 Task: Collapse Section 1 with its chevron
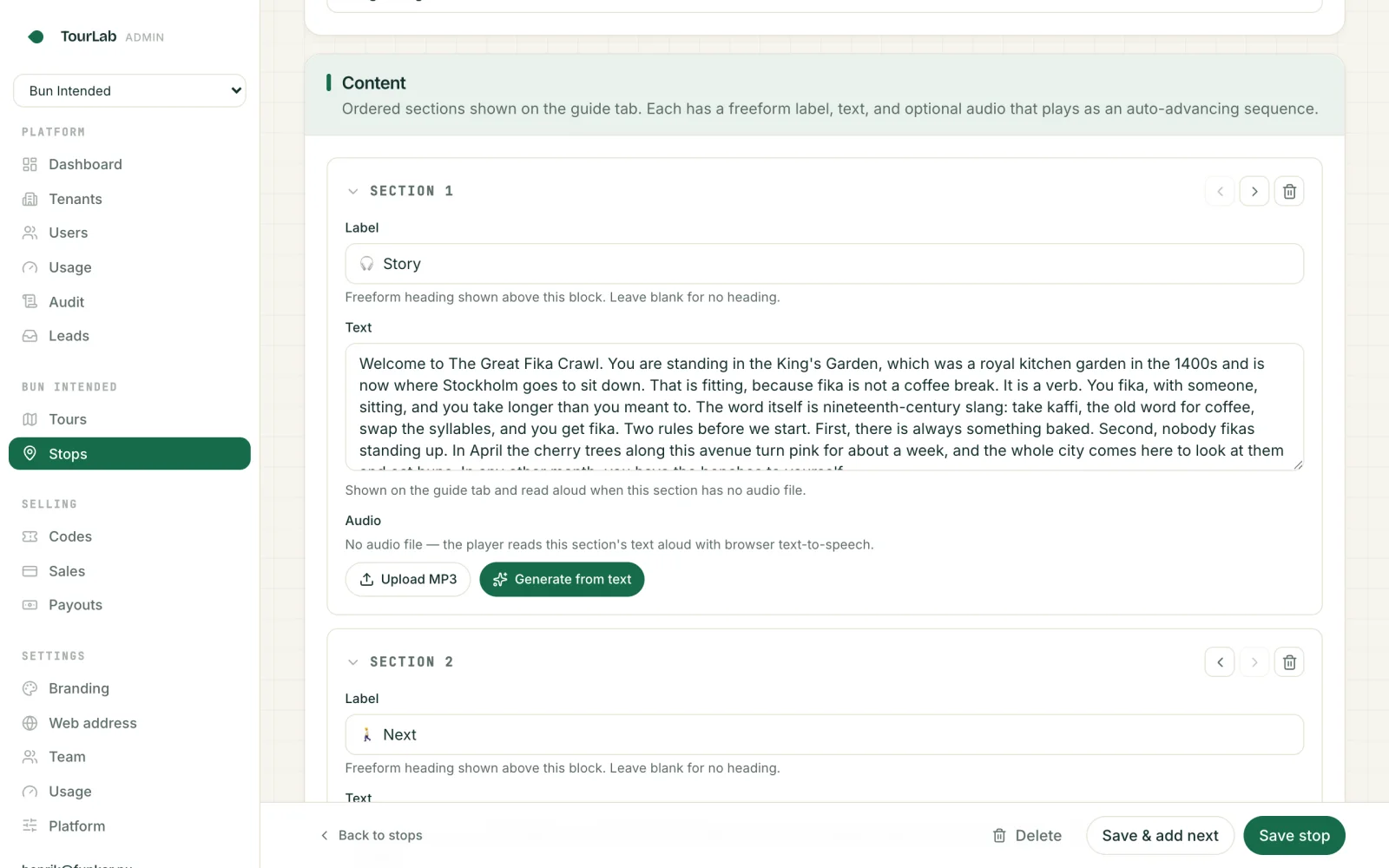tap(352, 191)
